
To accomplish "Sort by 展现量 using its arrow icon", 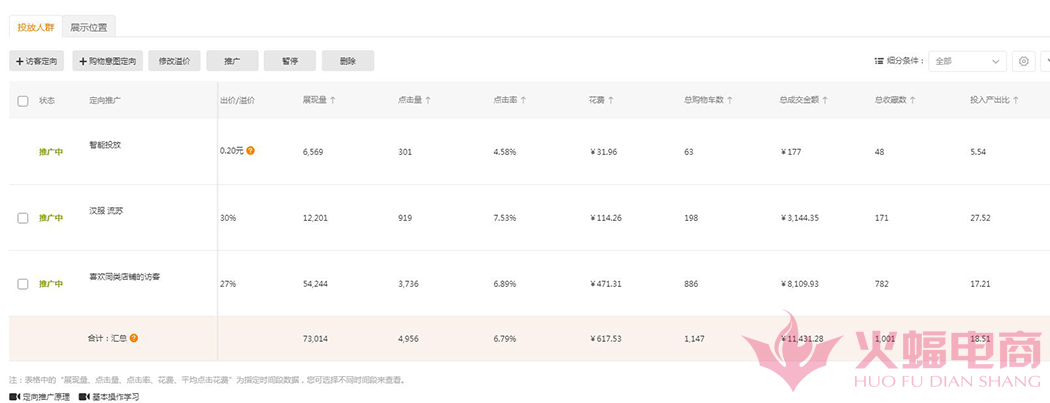I will pyautogui.click(x=332, y=100).
